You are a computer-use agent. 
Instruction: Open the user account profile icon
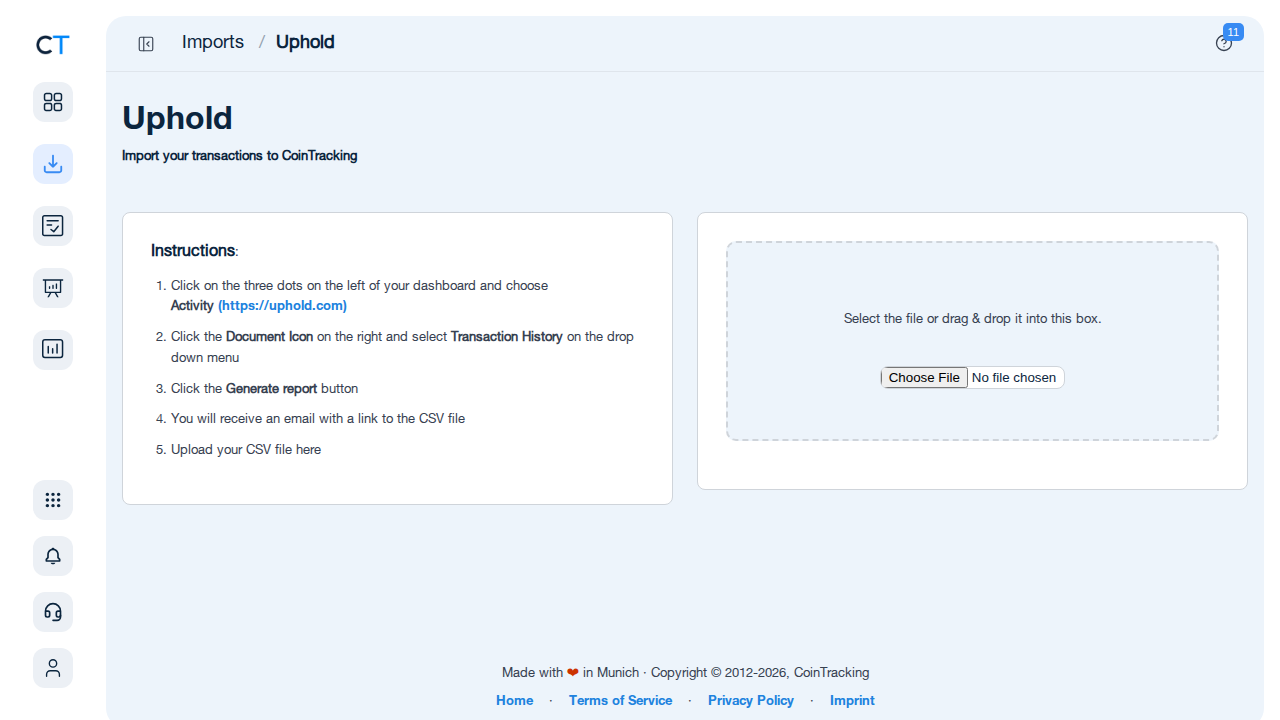(53, 668)
